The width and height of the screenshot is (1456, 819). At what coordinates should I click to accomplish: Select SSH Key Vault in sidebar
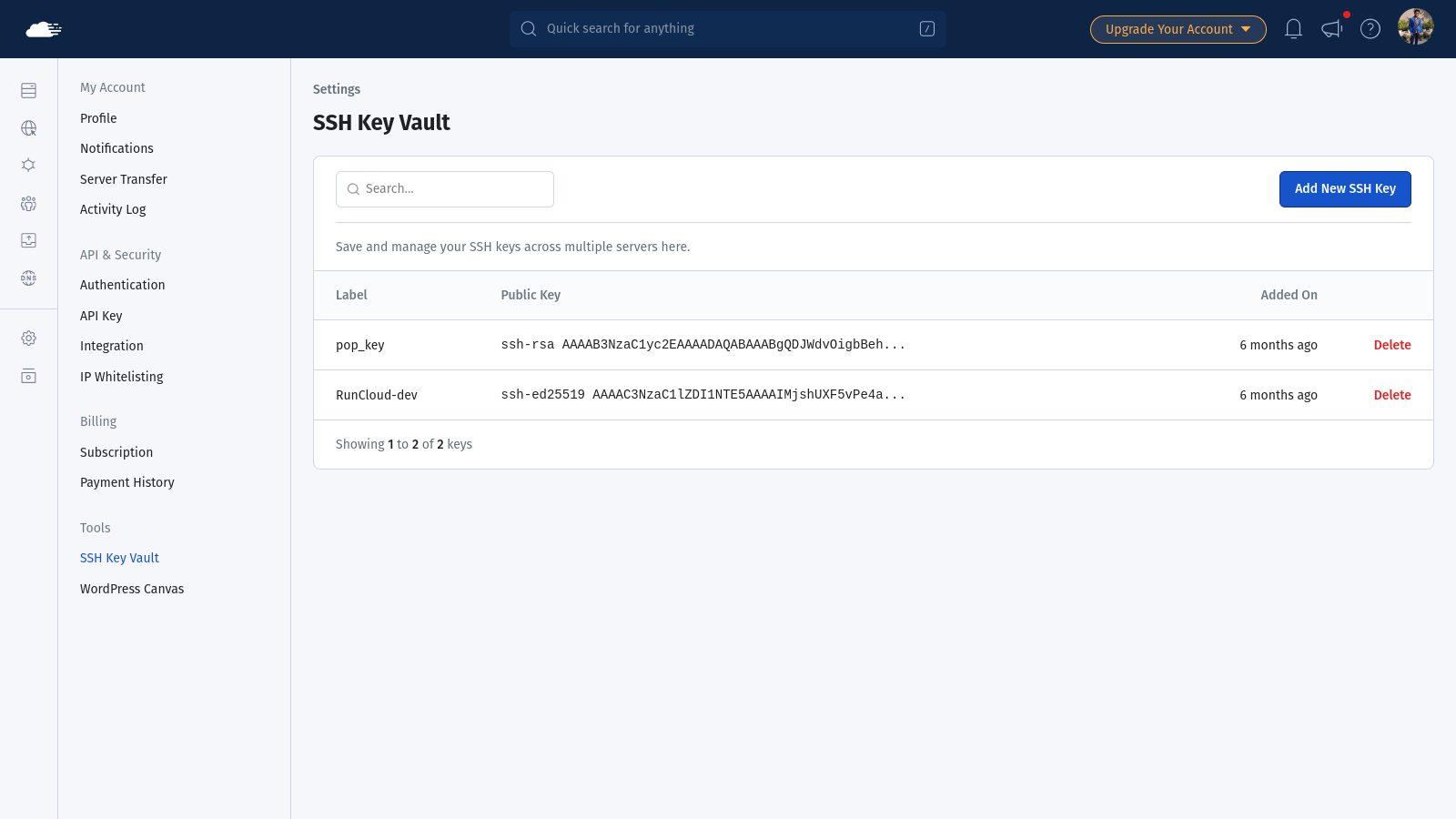coord(119,558)
